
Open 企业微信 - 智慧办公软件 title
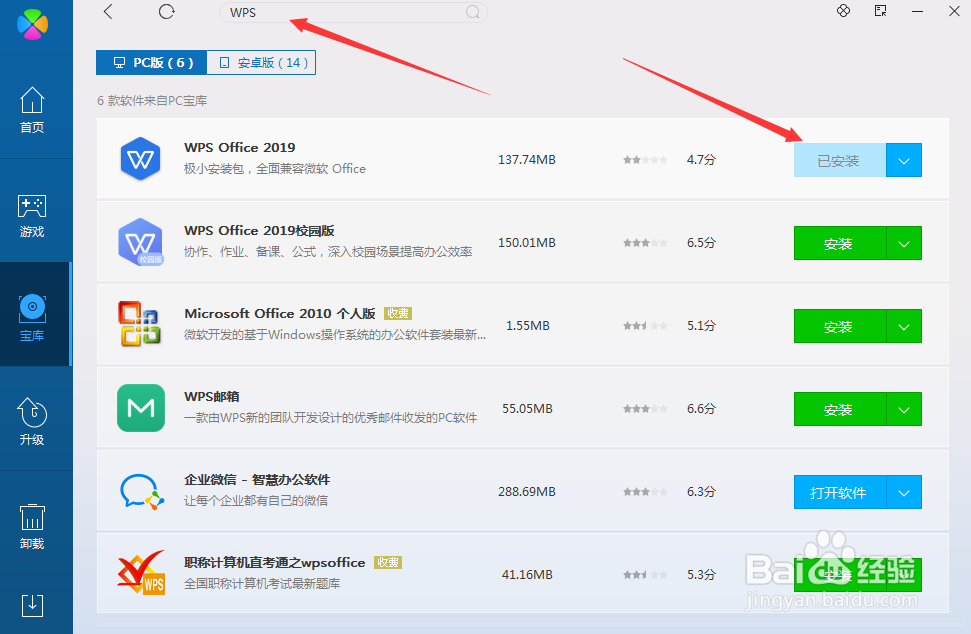[257, 479]
